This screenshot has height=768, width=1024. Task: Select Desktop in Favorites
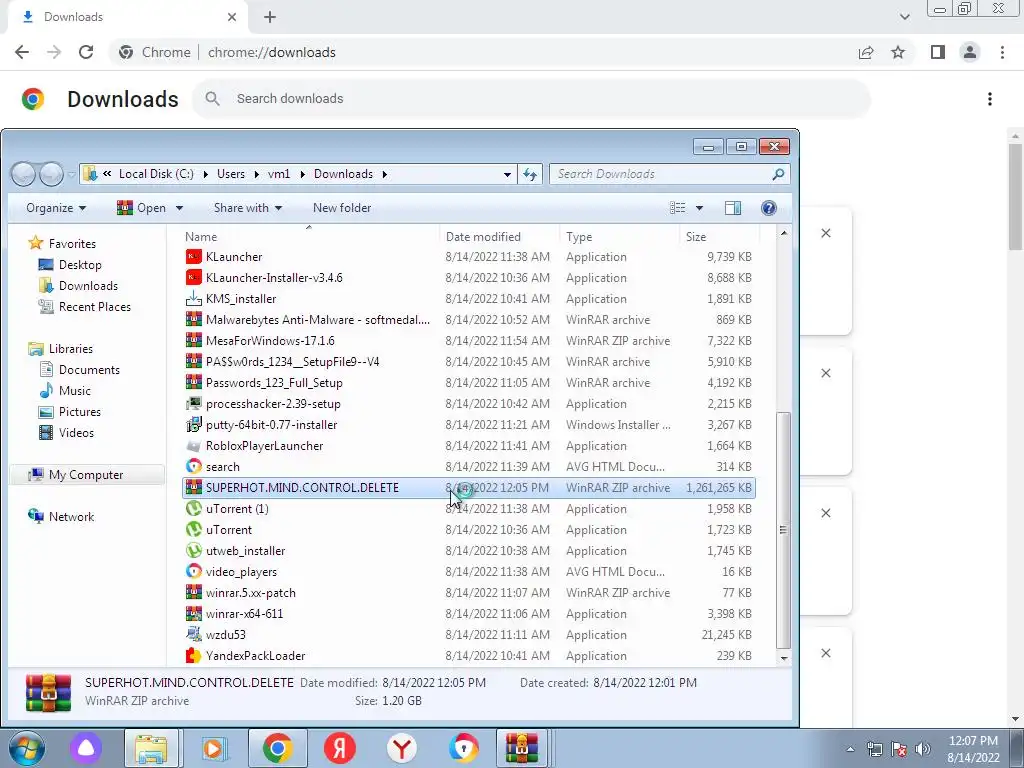click(80, 264)
